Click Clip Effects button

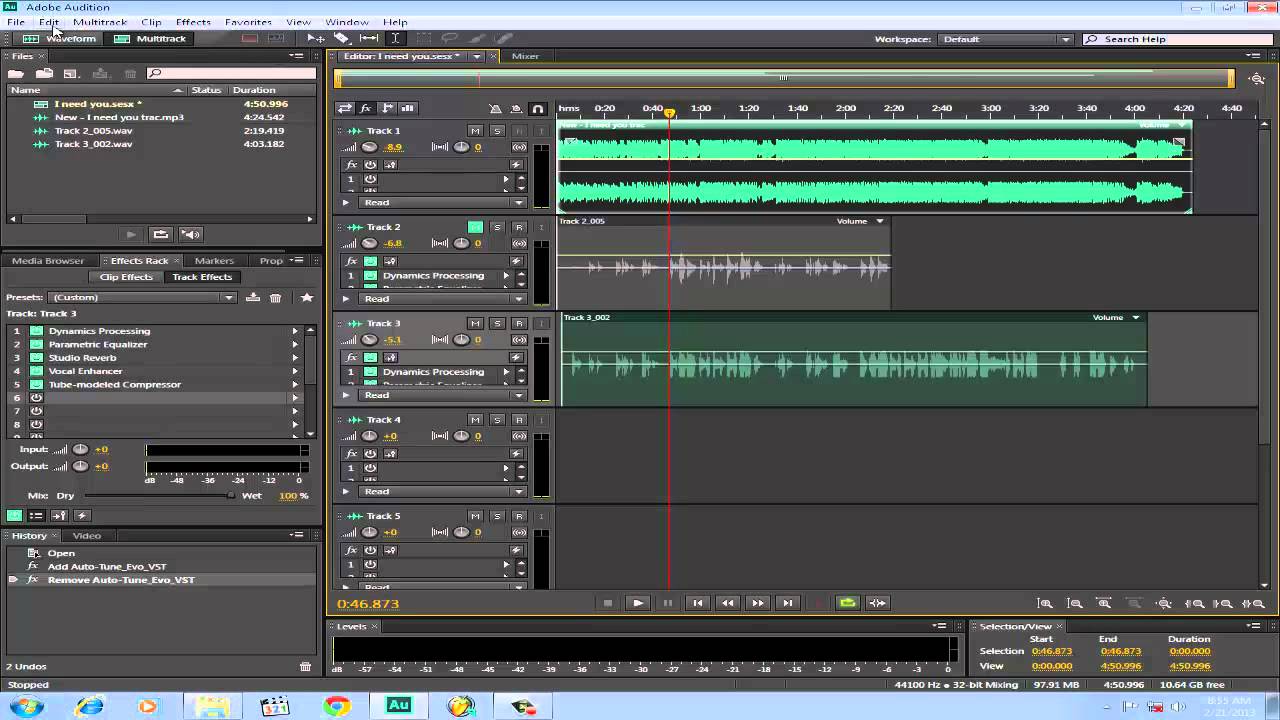[x=126, y=277]
